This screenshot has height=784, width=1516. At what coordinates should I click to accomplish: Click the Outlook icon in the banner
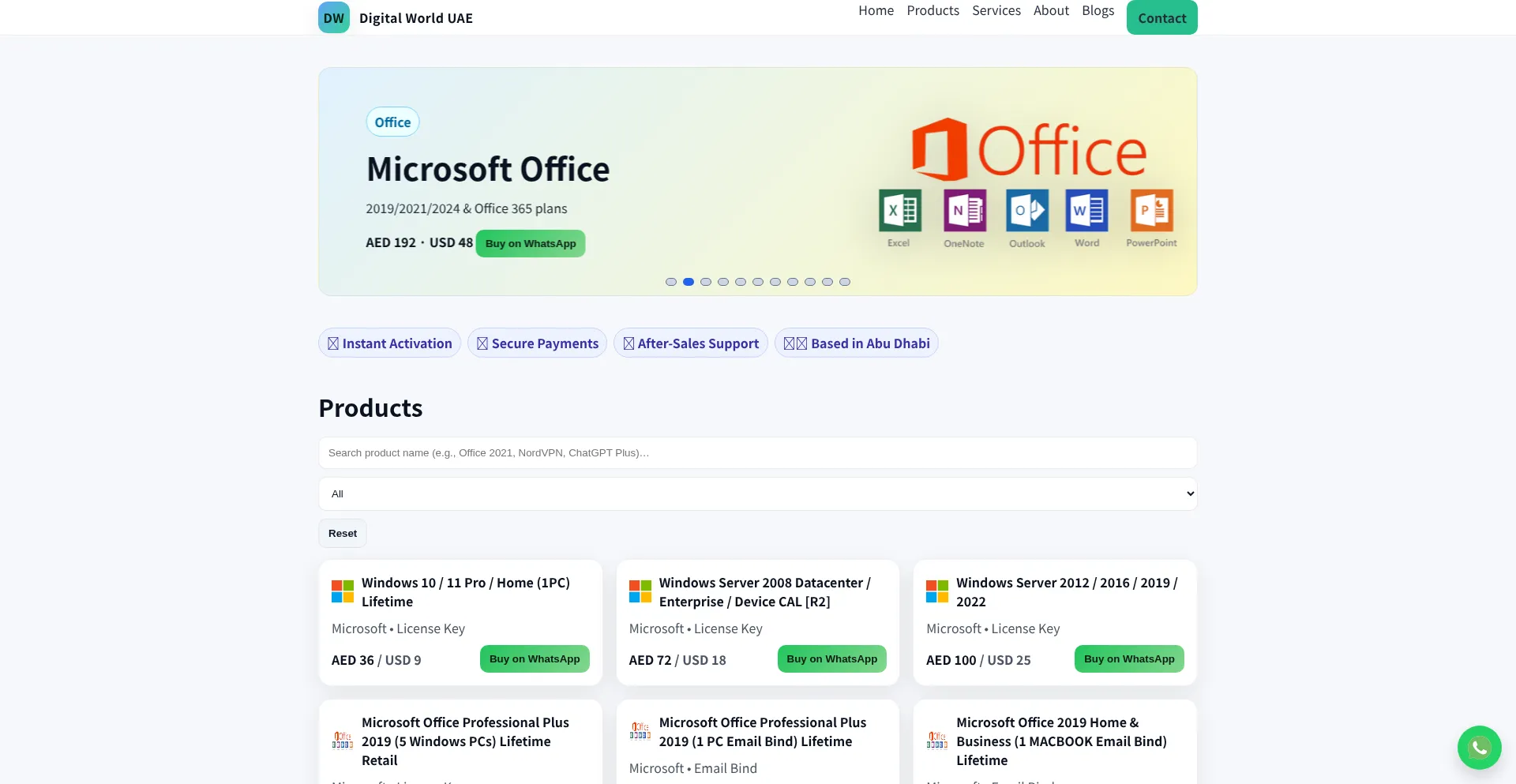1027,210
